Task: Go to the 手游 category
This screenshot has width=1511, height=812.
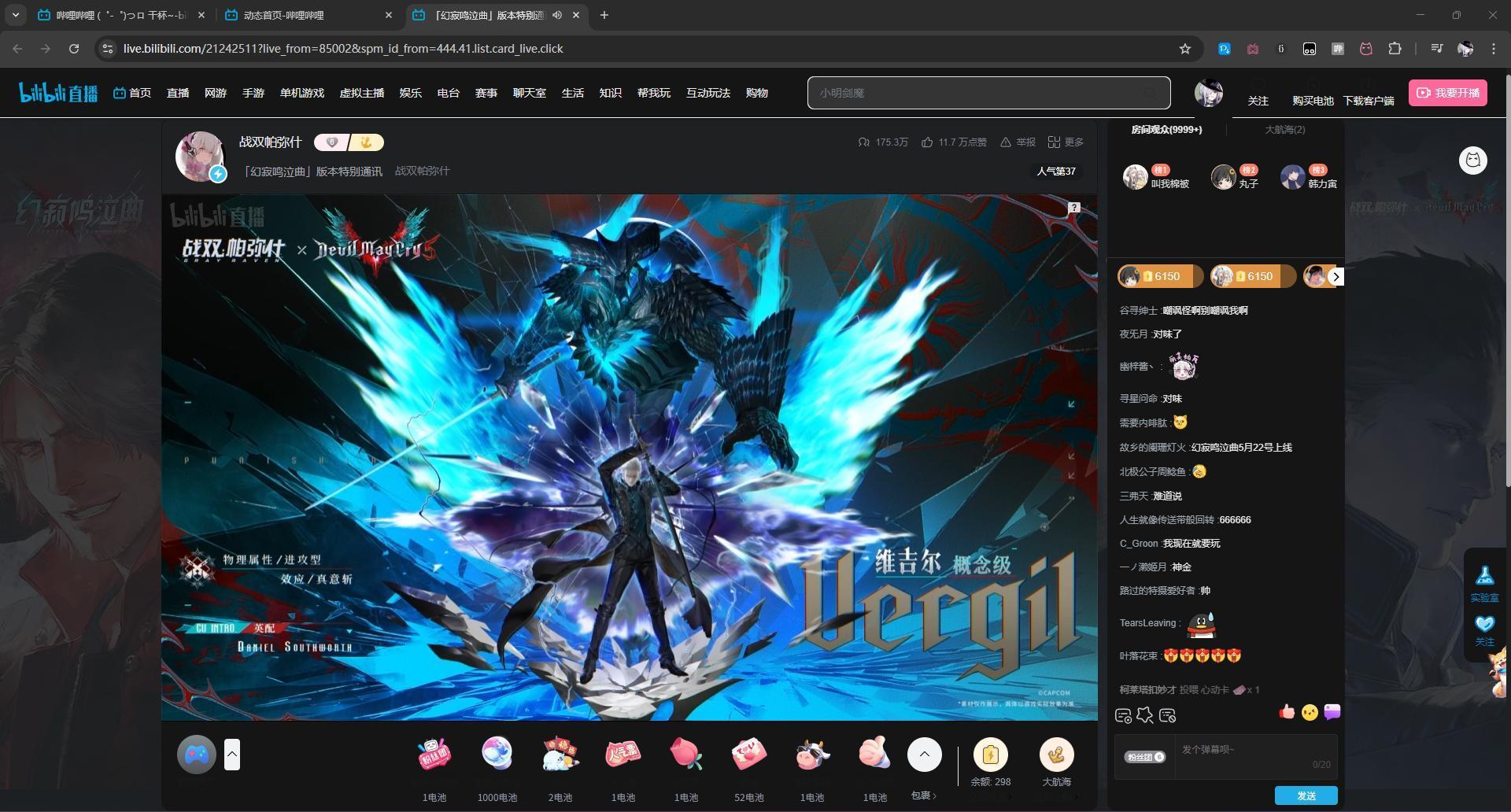Action: (x=253, y=93)
